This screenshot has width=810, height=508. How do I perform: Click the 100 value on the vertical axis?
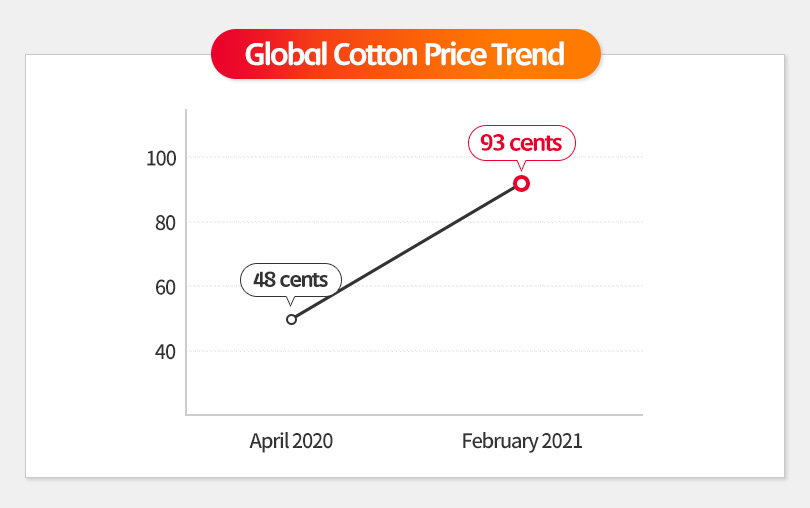[160, 158]
